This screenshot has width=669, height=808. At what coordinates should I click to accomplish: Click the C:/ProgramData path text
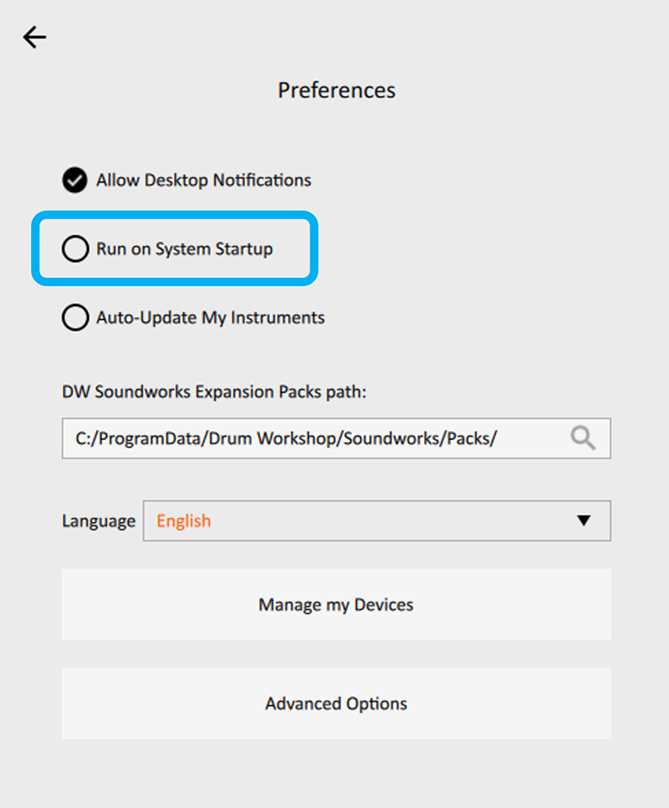pos(286,439)
